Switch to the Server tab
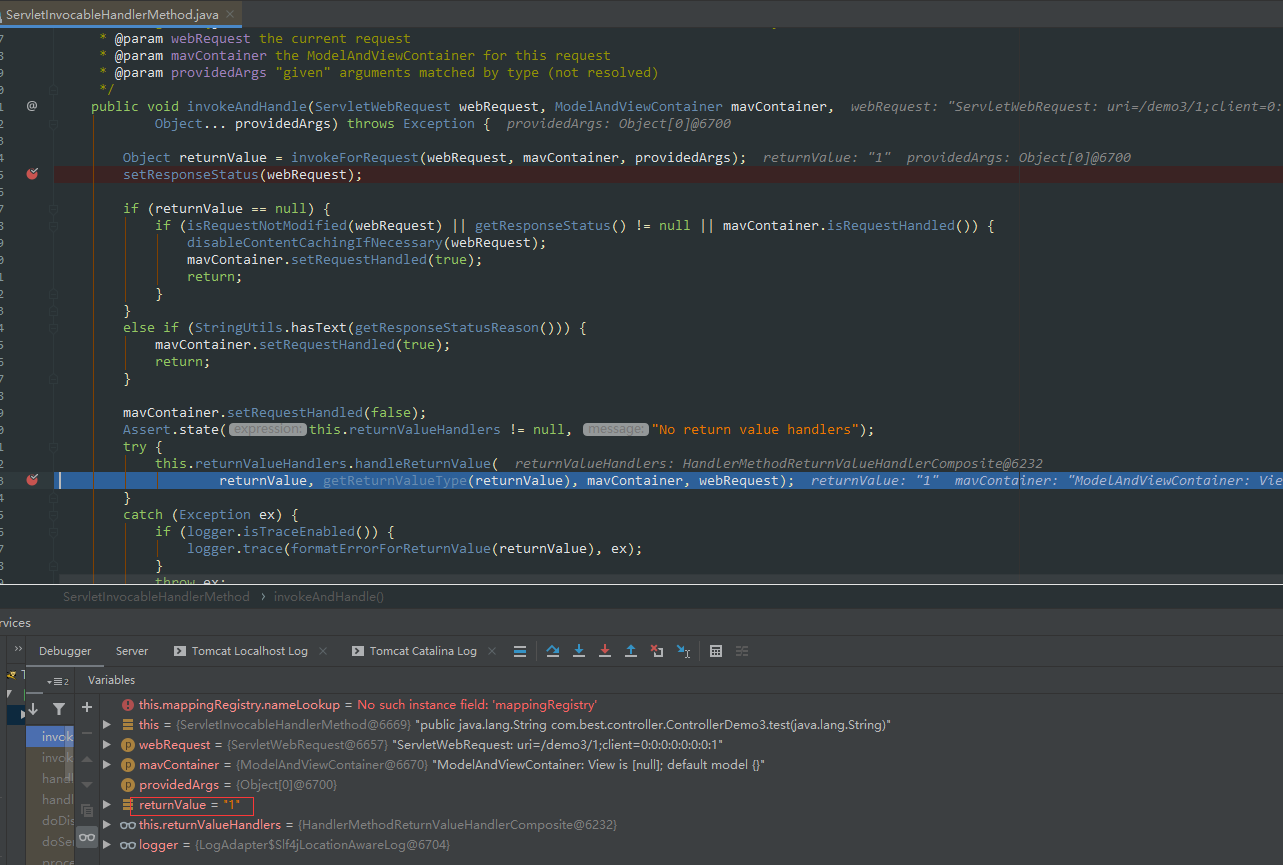 tap(132, 651)
